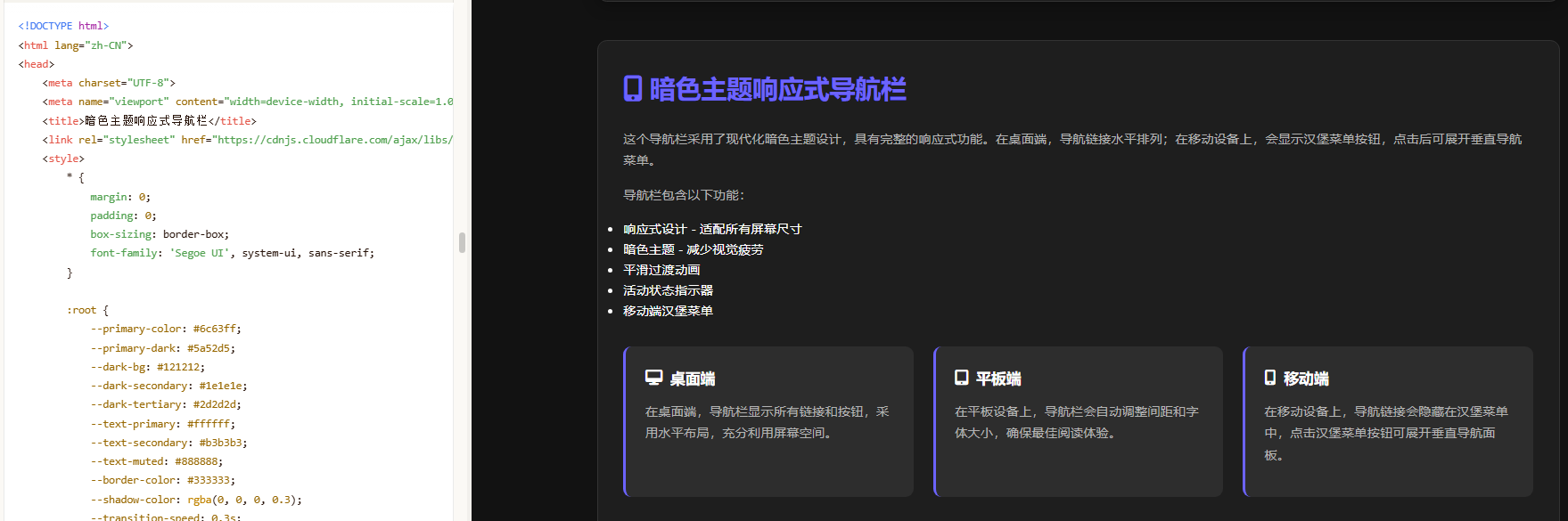This screenshot has height=521, width=1568.
Task: Click the list item 平滑过渡动画
Action: click(x=661, y=270)
